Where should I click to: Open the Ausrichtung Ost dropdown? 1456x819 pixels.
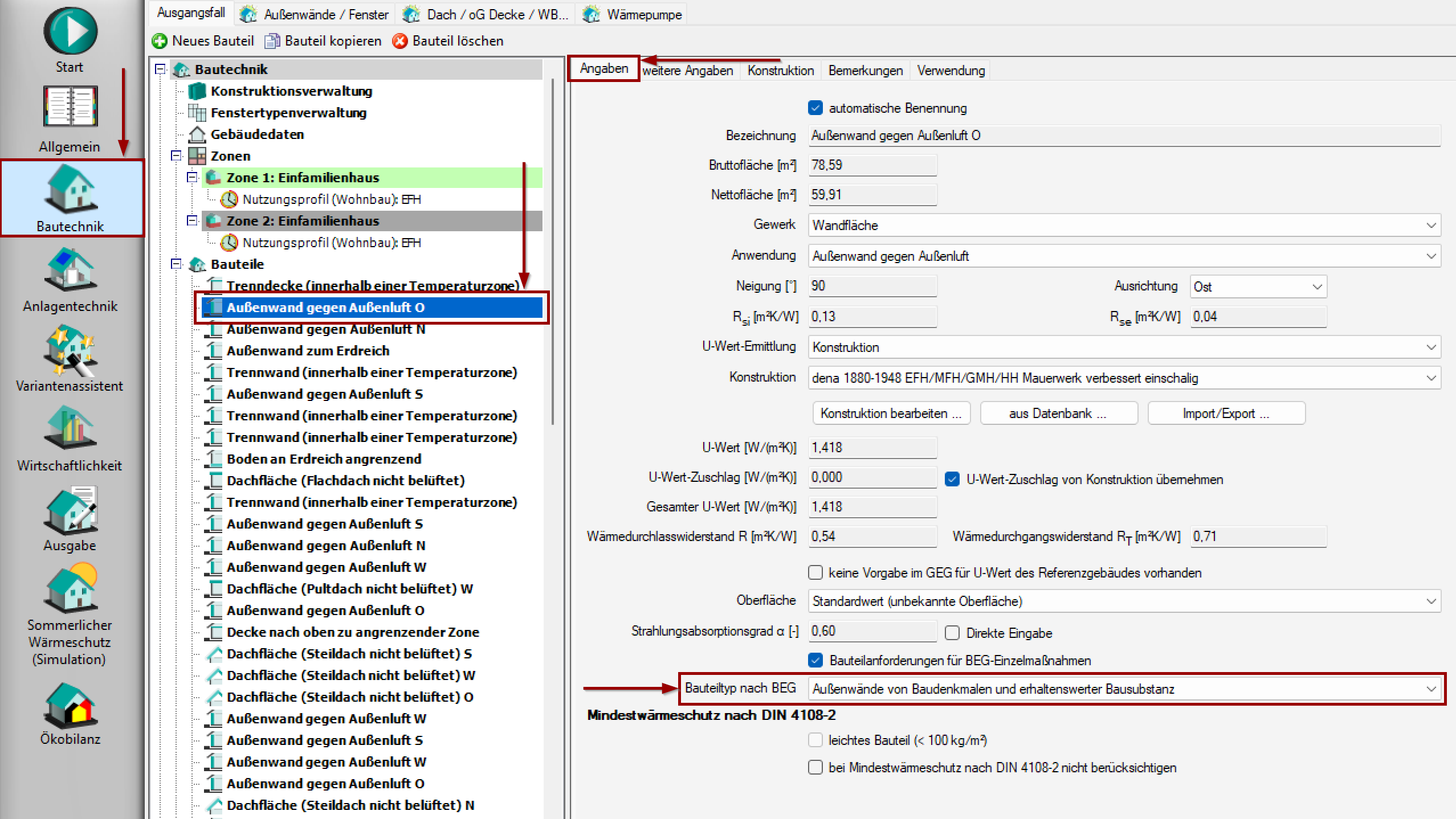pos(1258,286)
